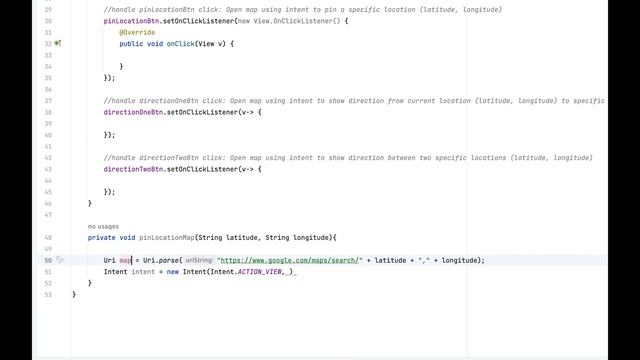Screen dimensions: 640x360
Task: Click the 'public void' keywords on line 32
Action: [x=141, y=44]
